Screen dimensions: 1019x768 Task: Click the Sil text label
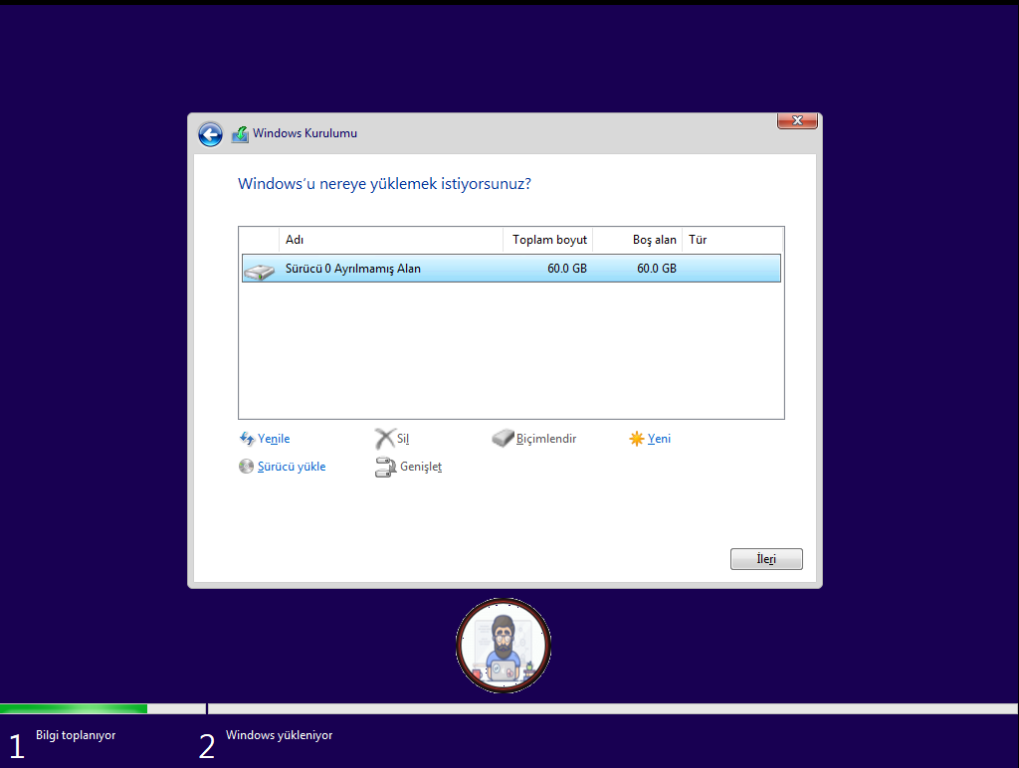(x=403, y=439)
